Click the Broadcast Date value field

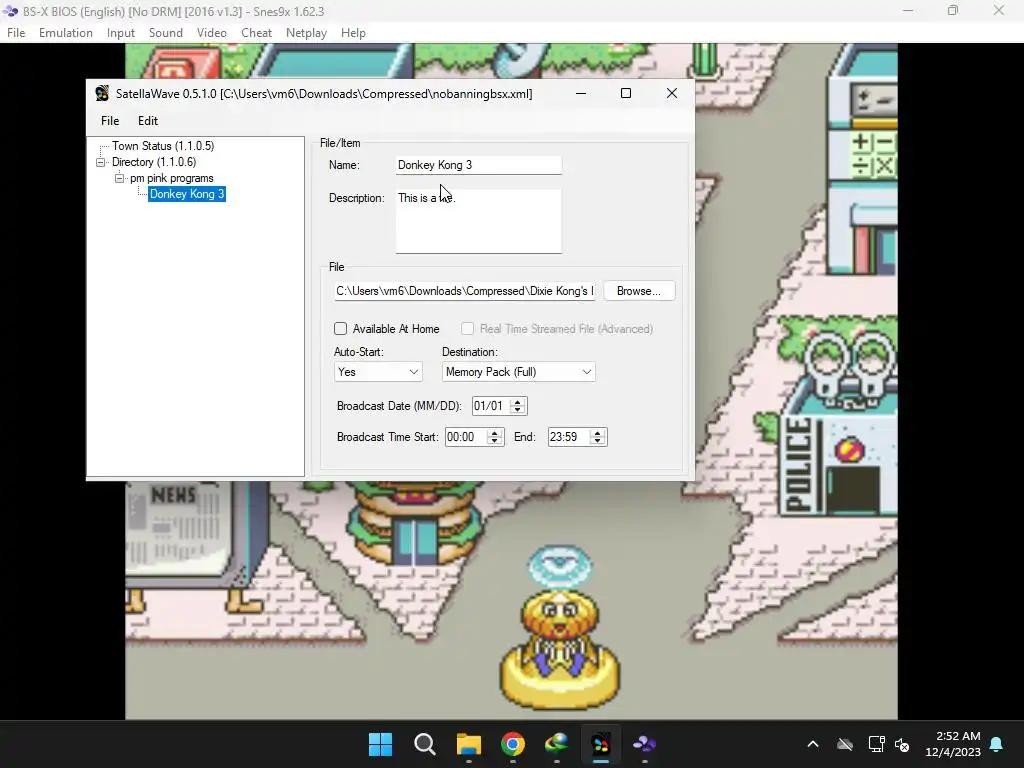point(491,406)
